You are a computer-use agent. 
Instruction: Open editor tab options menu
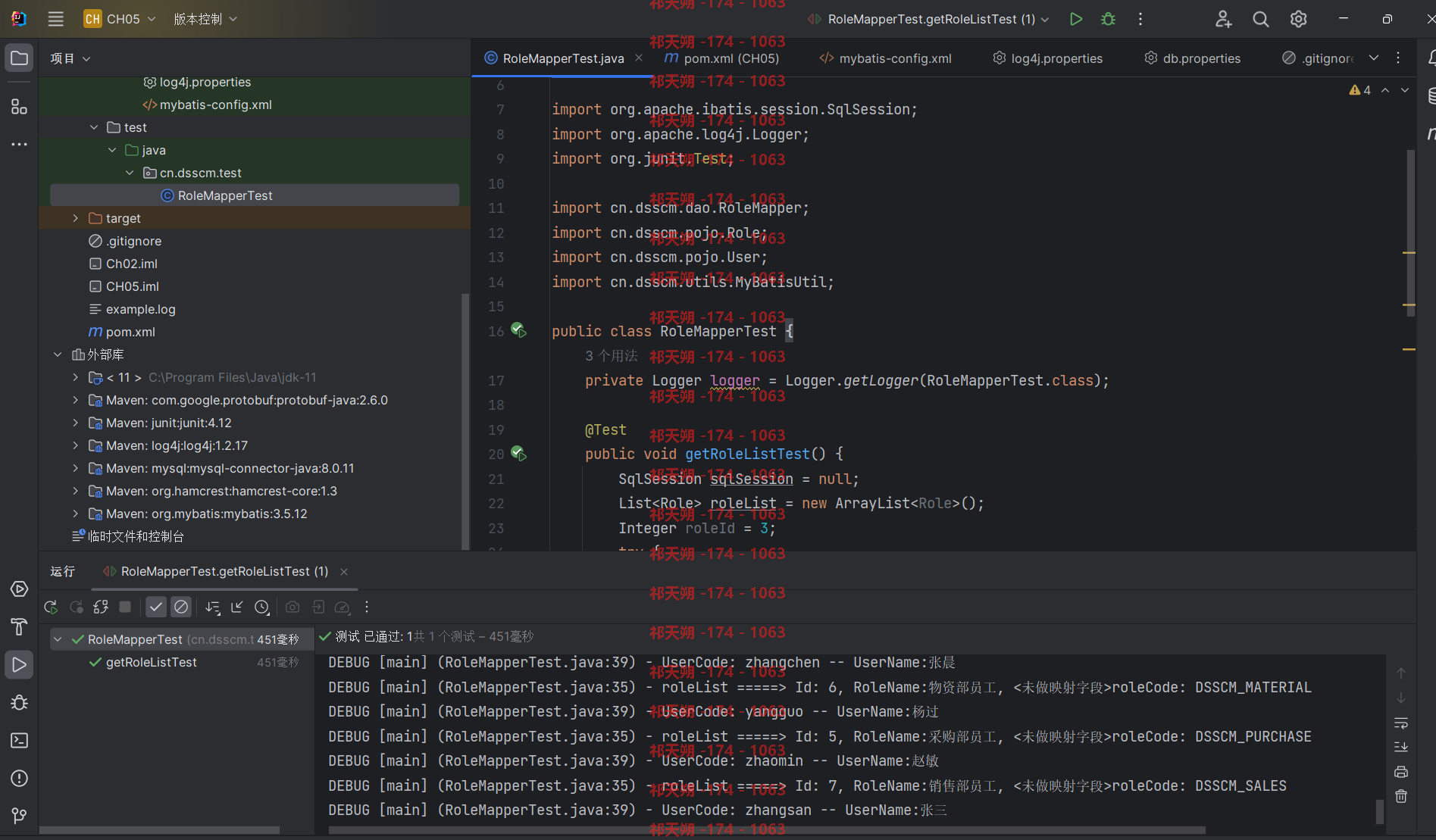click(x=1398, y=58)
